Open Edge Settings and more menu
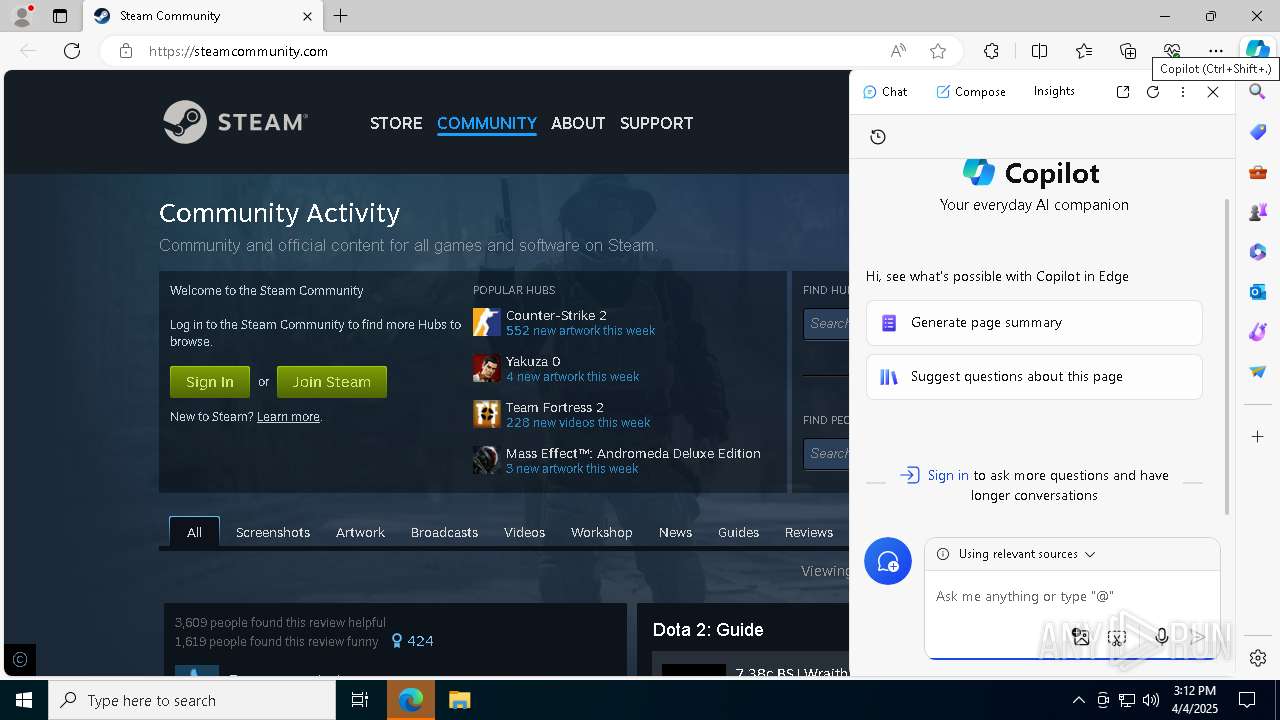 tap(1216, 51)
